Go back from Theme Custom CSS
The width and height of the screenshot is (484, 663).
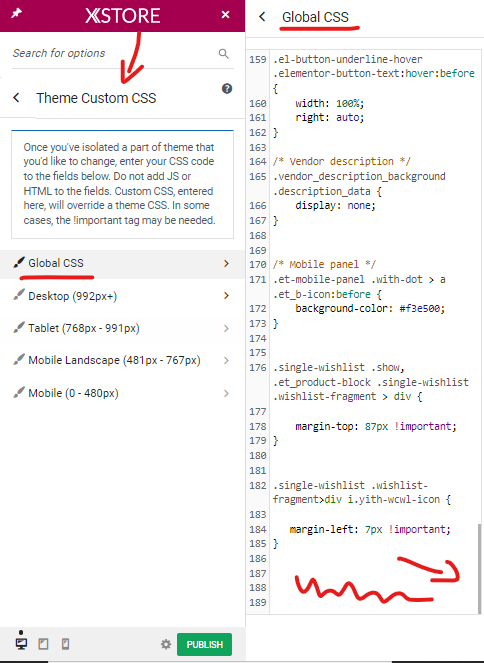tap(16, 98)
